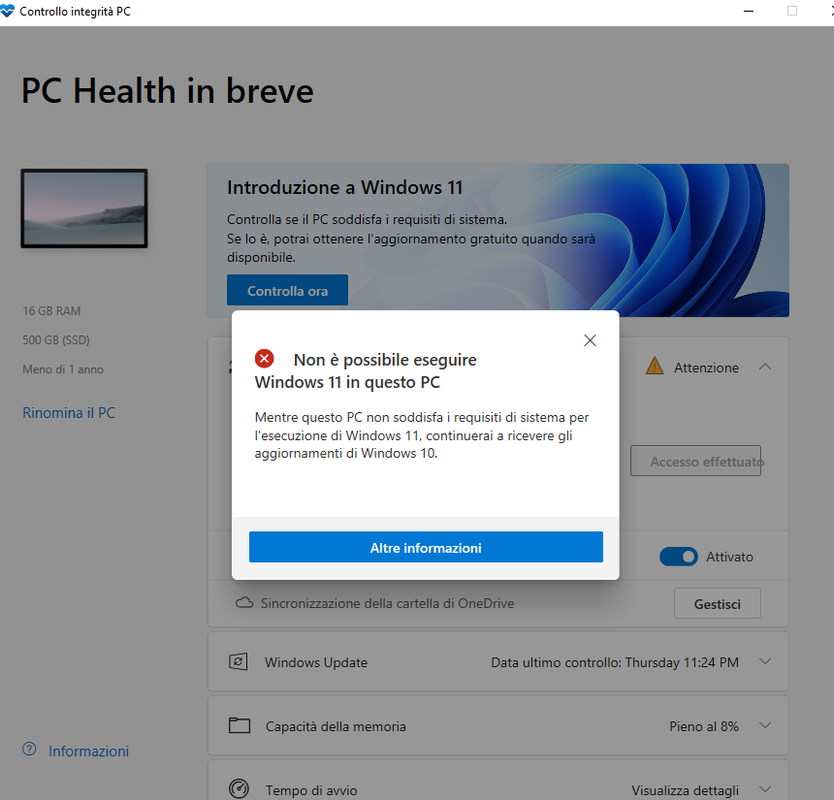
Task: Click the Capacità della memoria folder icon
Action: (239, 726)
